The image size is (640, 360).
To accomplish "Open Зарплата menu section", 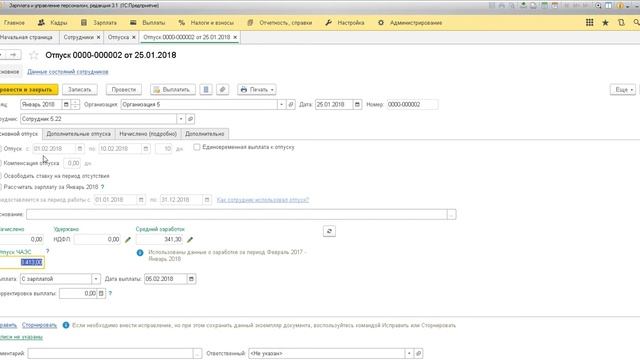I will tap(99, 23).
